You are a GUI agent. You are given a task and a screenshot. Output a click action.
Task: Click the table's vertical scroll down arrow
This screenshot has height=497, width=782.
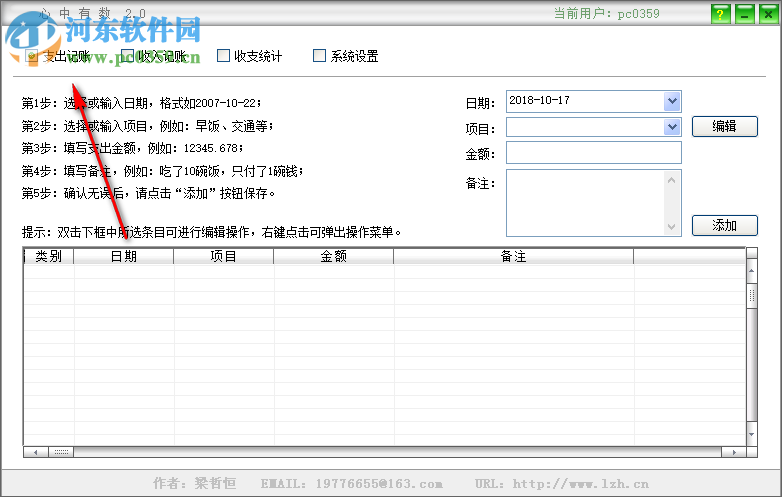tap(752, 434)
